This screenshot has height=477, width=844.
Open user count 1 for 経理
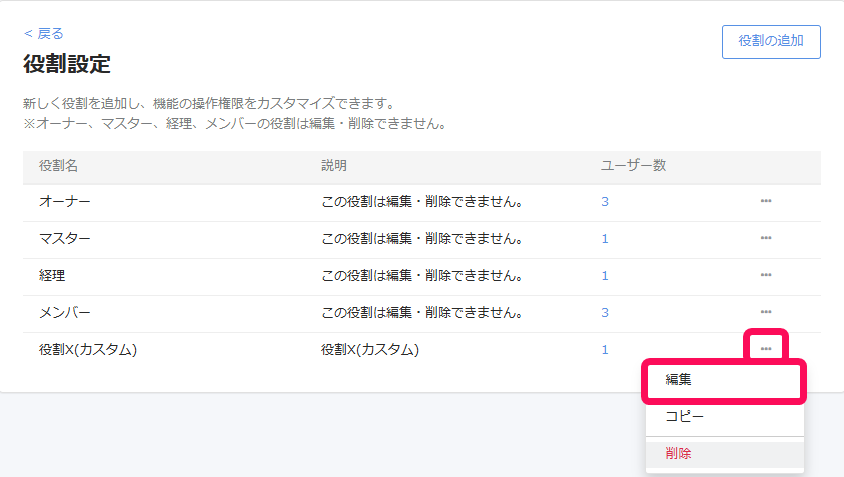(605, 276)
